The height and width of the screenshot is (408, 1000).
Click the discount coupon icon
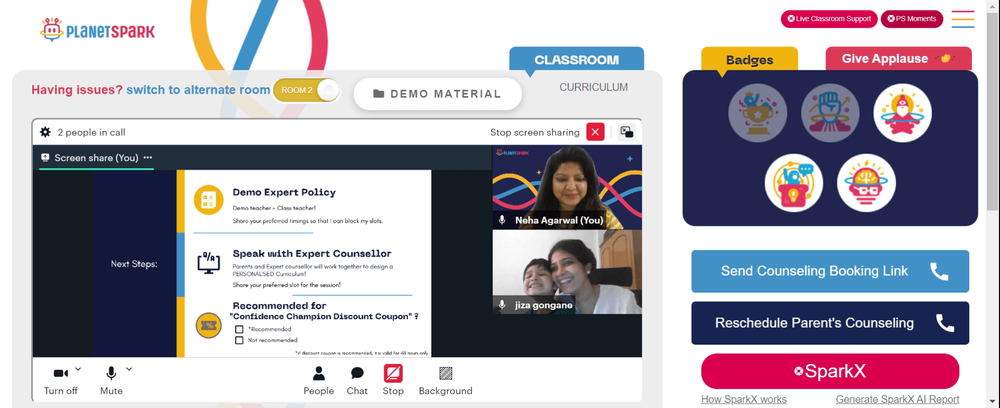(x=209, y=325)
